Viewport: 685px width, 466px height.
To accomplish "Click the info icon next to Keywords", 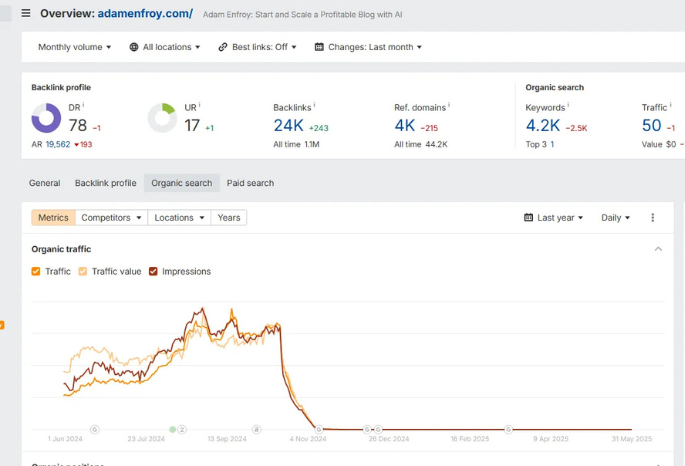I will tap(568, 104).
